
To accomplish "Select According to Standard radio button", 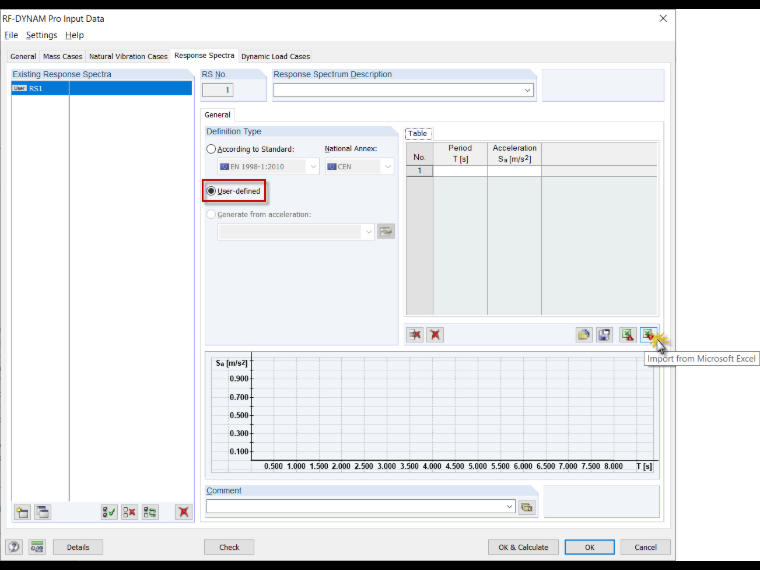I will tap(211, 149).
